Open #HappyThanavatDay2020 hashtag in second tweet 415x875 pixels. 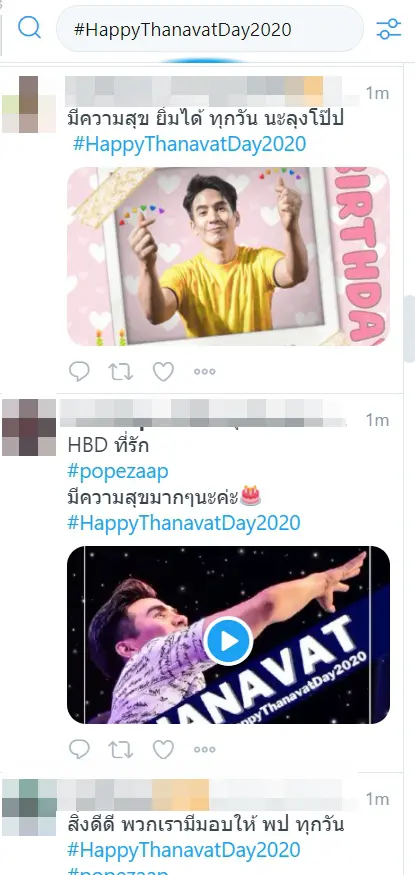[x=184, y=523]
